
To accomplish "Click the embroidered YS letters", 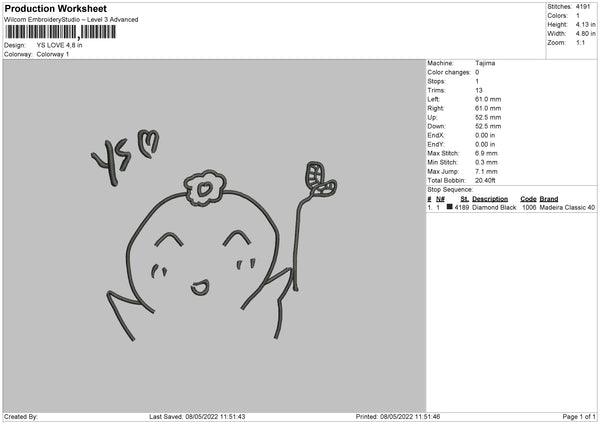I will click(x=110, y=161).
